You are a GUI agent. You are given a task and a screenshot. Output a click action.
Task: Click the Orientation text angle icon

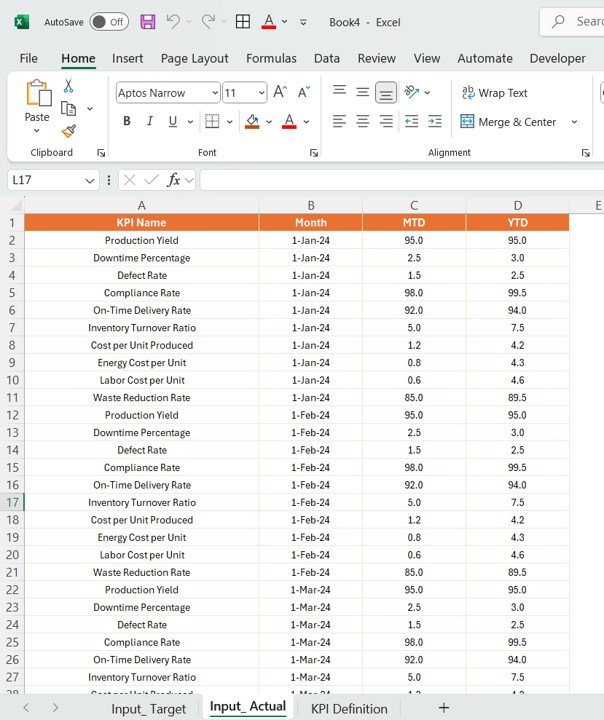point(412,92)
